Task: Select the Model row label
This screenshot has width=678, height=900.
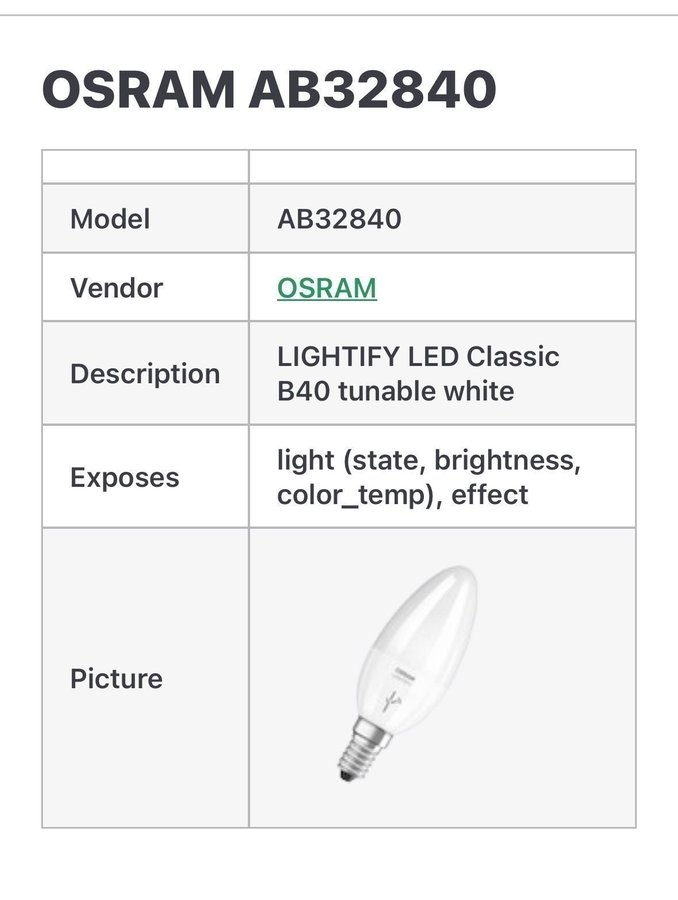Action: (x=110, y=219)
